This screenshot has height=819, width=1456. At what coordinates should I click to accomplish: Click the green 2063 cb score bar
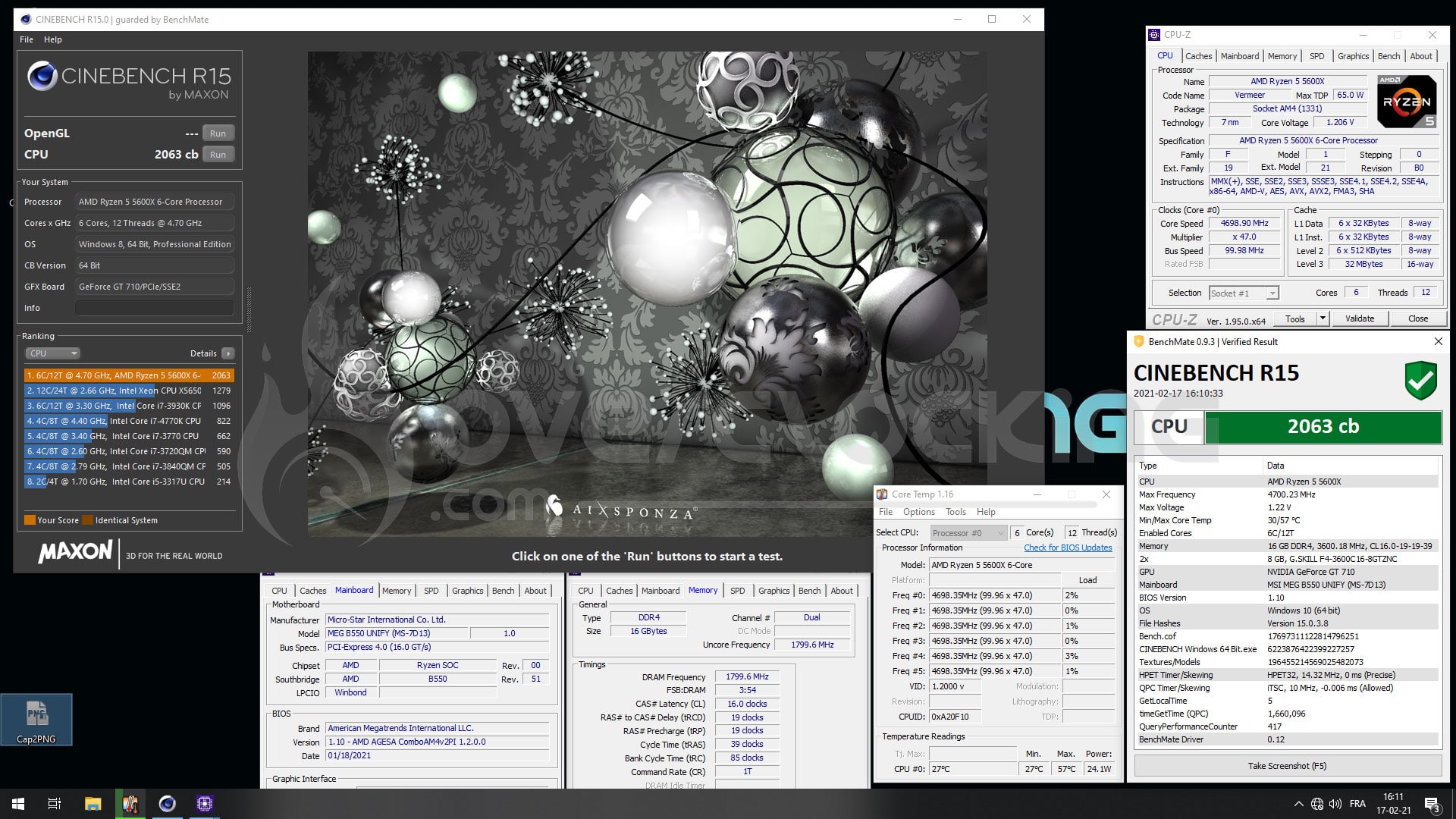pos(1323,427)
